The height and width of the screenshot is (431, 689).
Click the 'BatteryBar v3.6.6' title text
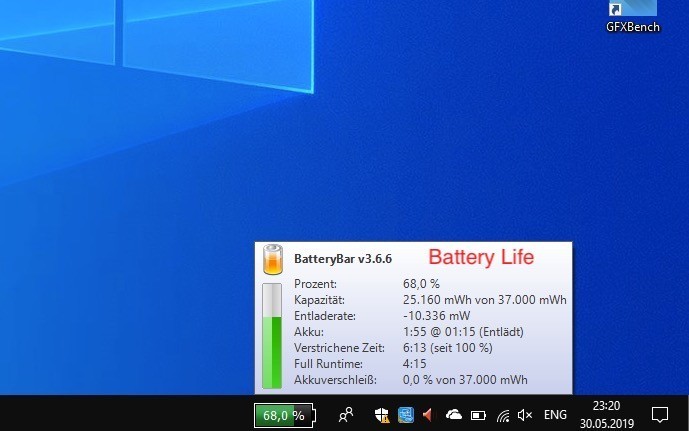click(x=343, y=259)
